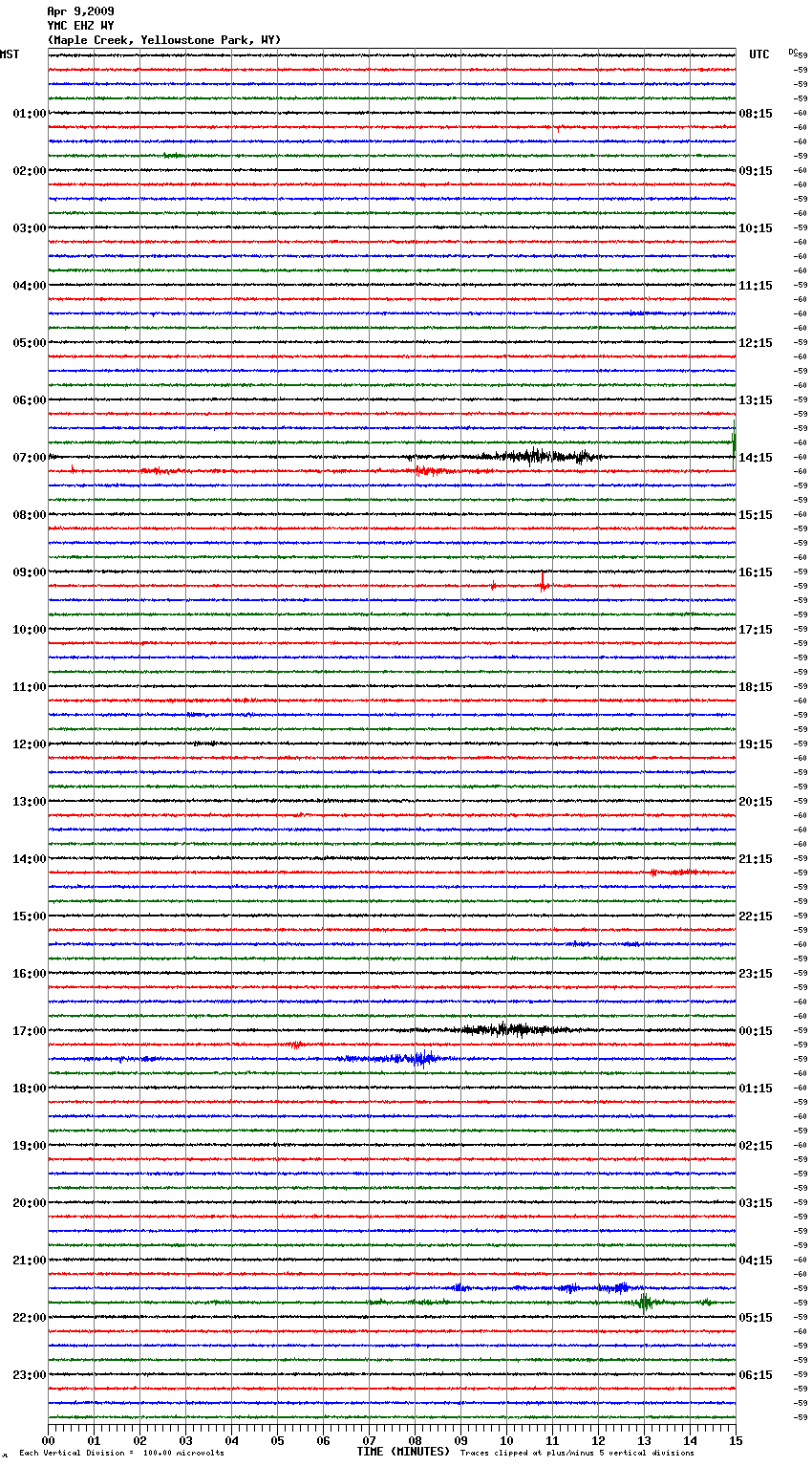This screenshot has width=812, height=1466.
Task: Select the 07:00 MST row label
Action: tap(30, 458)
